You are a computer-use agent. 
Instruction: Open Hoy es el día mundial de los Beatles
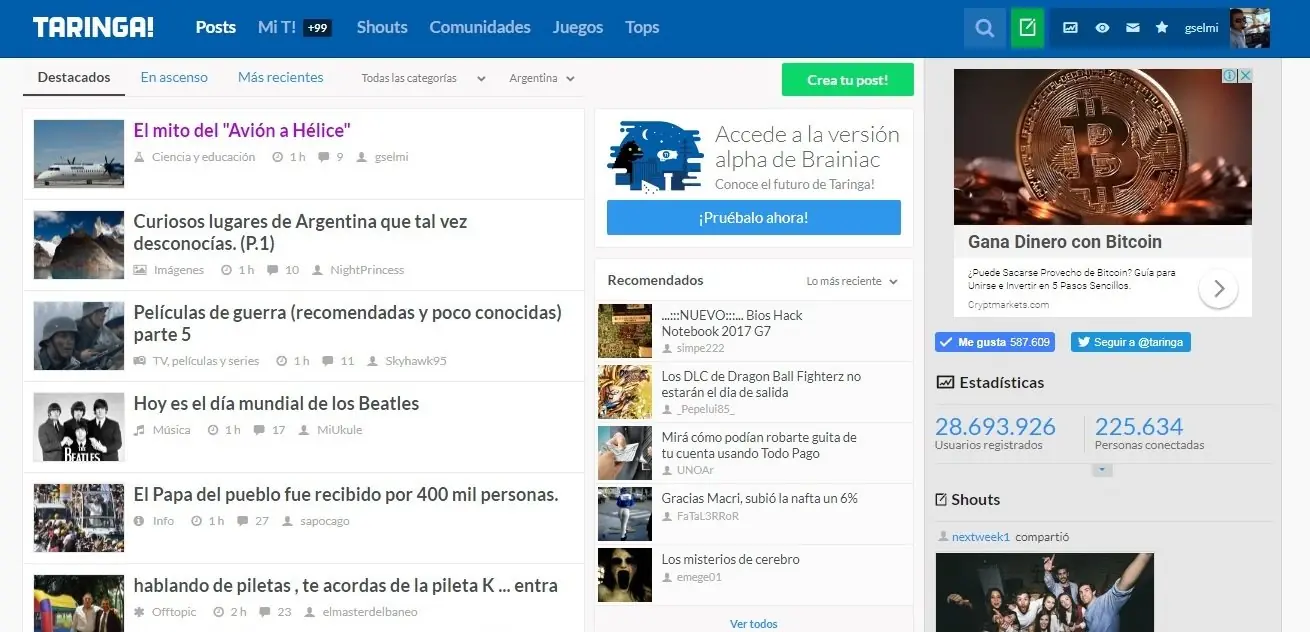tap(276, 404)
